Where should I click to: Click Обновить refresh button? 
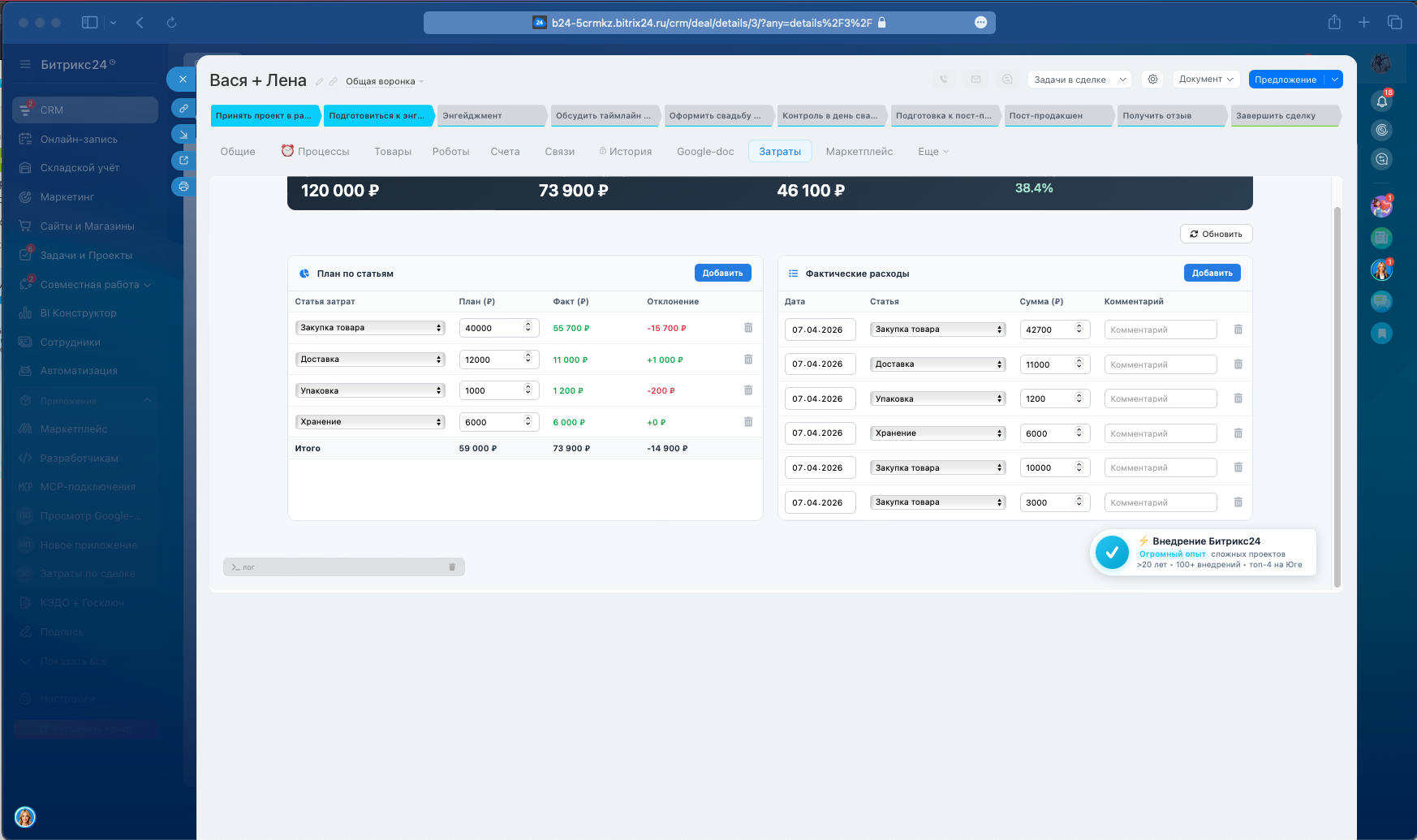[x=1217, y=234]
